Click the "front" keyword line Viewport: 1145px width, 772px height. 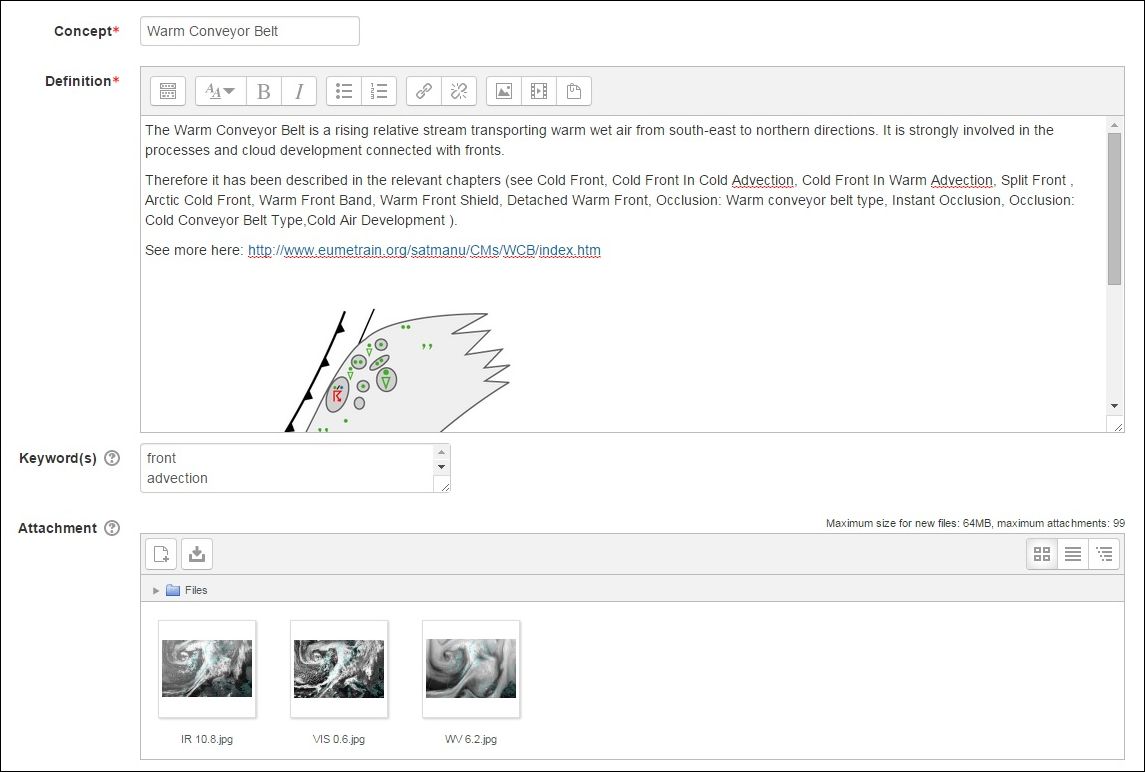coord(161,458)
